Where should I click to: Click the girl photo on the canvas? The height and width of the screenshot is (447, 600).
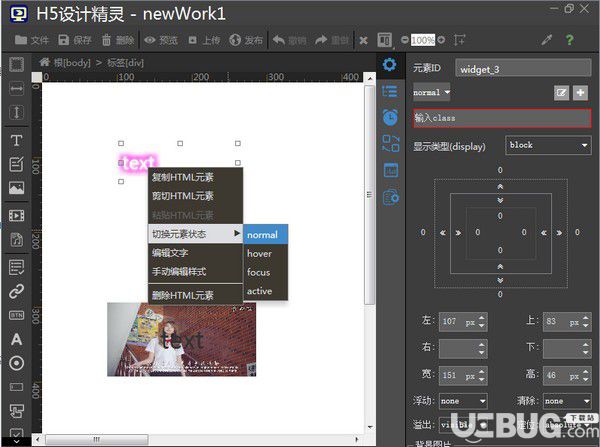181,340
